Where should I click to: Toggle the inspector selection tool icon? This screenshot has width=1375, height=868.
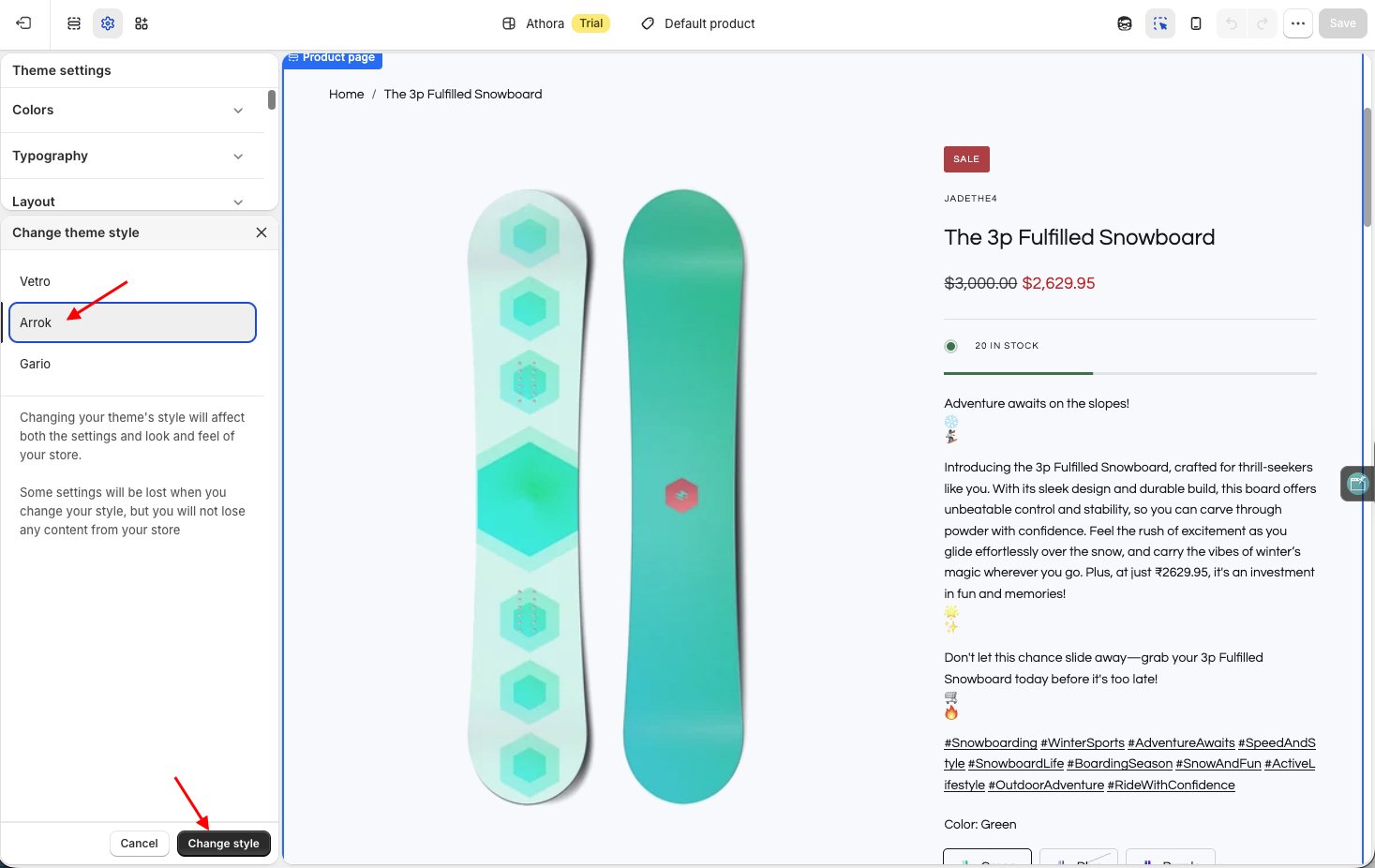[1160, 23]
